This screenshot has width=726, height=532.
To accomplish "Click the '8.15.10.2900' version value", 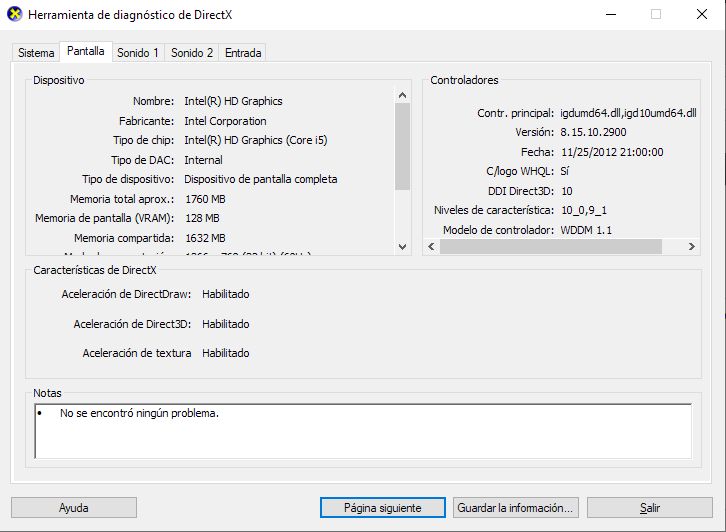I will (x=593, y=132).
